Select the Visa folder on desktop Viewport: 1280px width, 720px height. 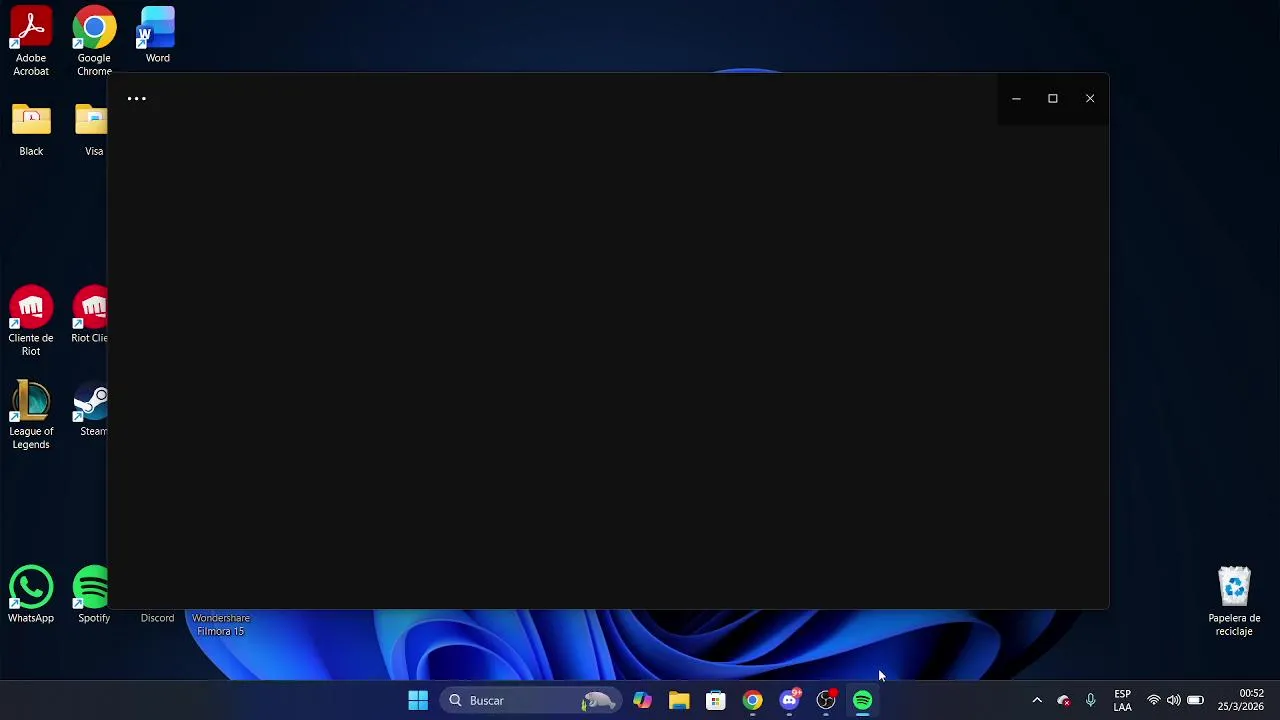(x=92, y=130)
